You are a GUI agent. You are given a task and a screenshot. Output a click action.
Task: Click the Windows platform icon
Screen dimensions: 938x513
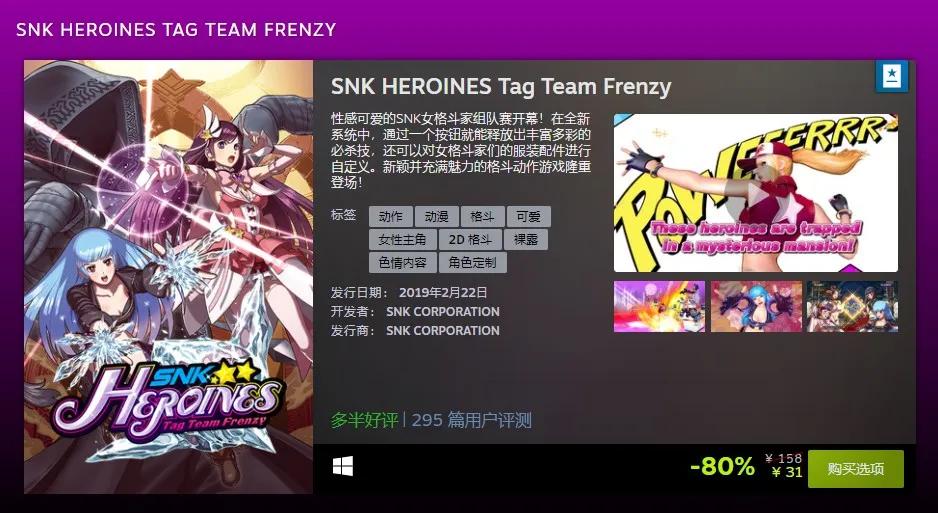pyautogui.click(x=343, y=466)
